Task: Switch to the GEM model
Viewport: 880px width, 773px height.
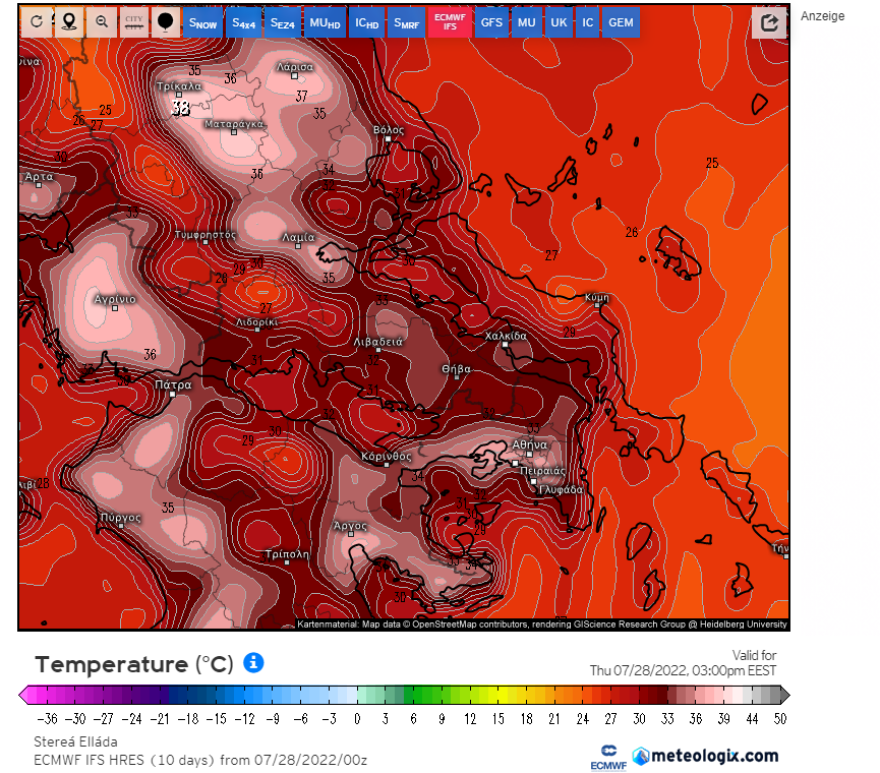Action: pyautogui.click(x=620, y=22)
